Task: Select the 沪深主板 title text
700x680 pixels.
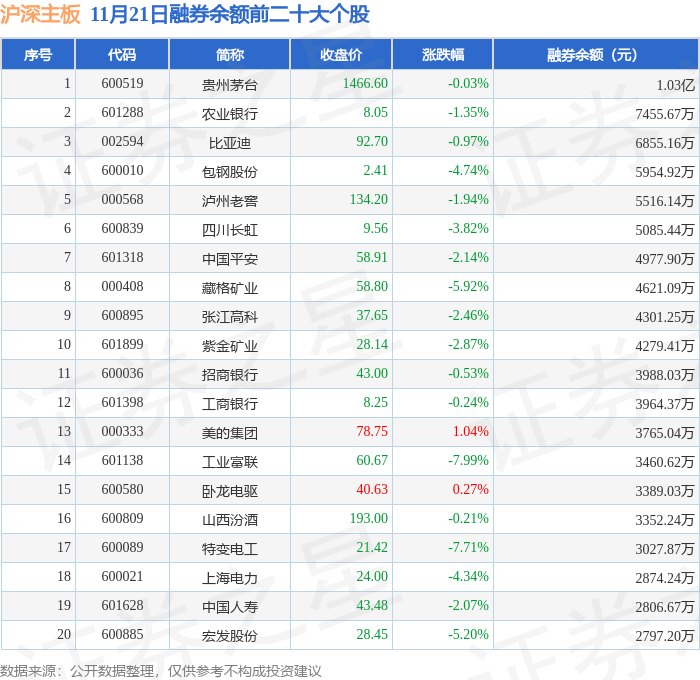Action: point(40,14)
